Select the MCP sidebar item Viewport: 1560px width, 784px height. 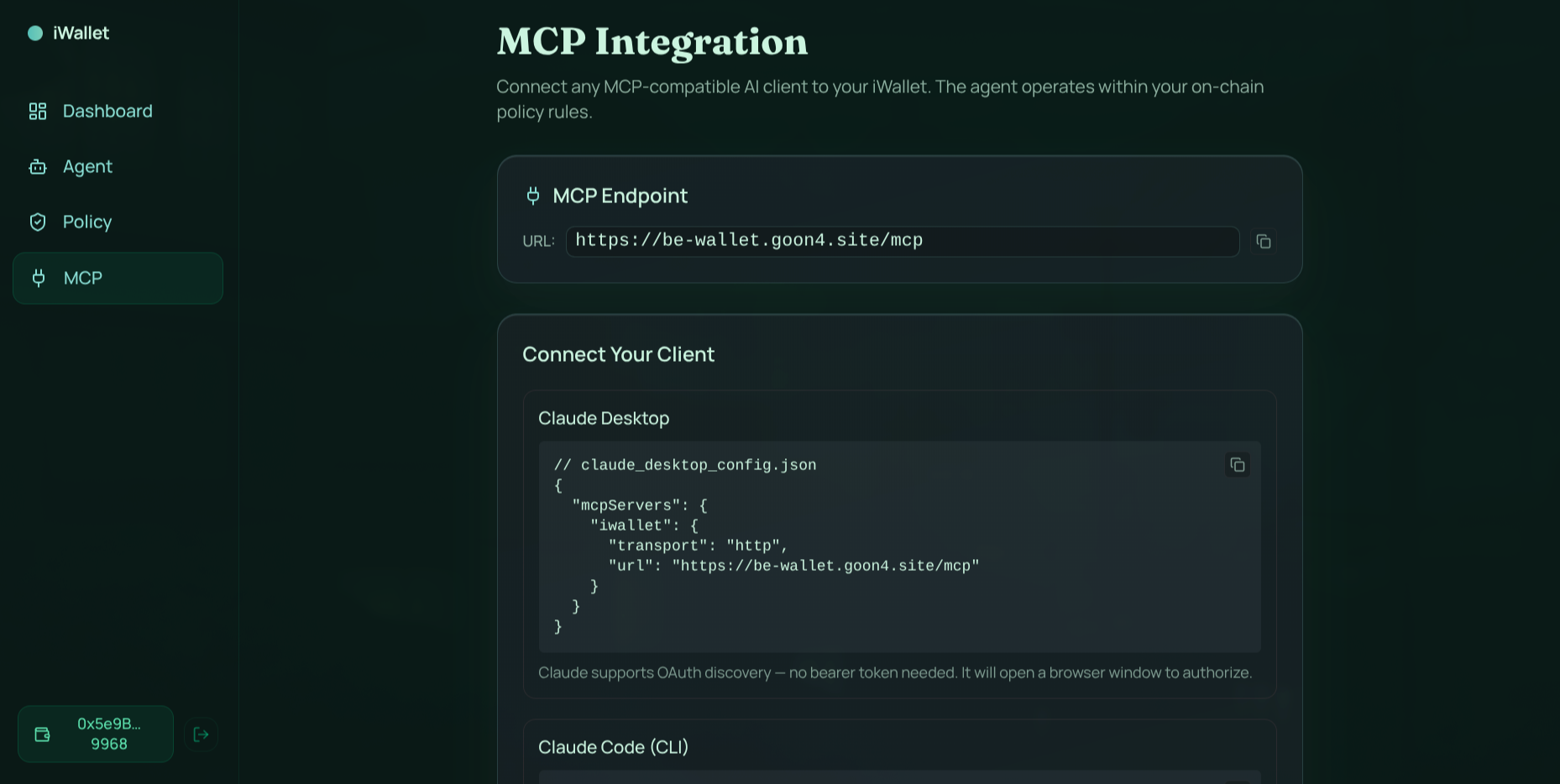point(118,278)
